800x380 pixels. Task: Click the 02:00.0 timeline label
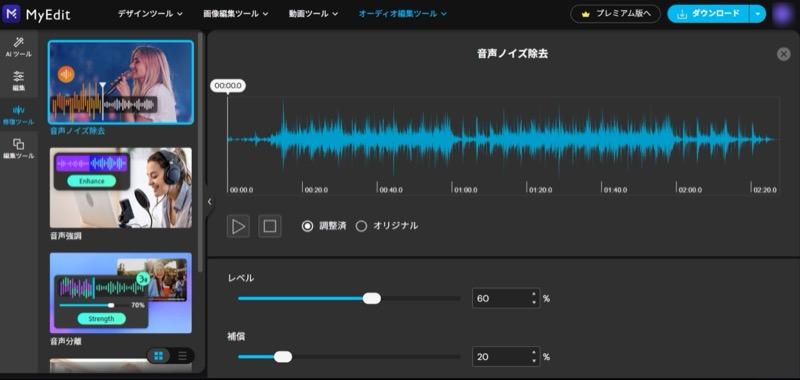pos(690,190)
